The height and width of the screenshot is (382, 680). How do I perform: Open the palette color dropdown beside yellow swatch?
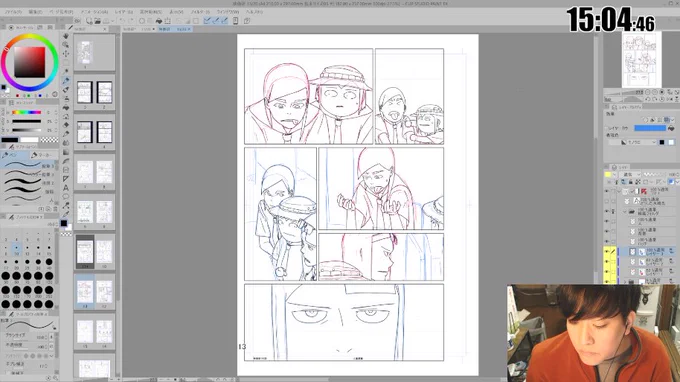click(615, 174)
